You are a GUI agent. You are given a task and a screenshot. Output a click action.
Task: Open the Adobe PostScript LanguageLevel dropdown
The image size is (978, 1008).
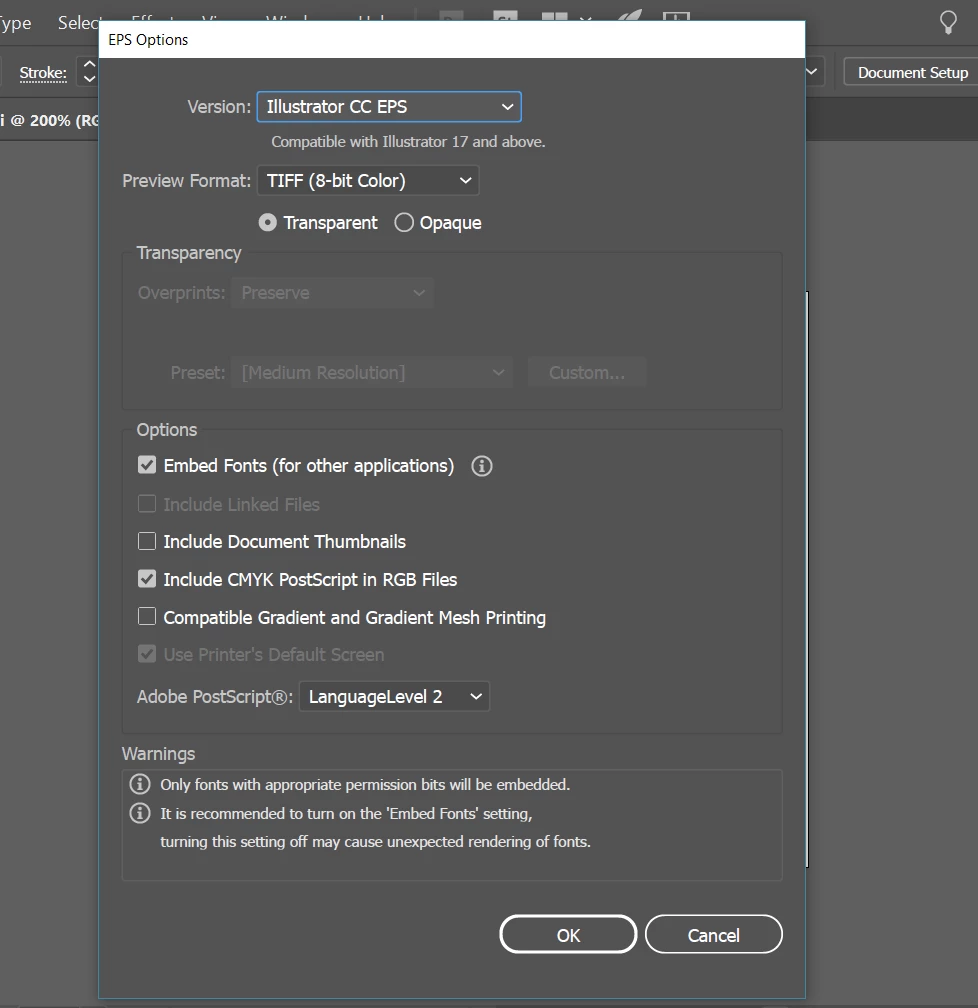pos(394,697)
